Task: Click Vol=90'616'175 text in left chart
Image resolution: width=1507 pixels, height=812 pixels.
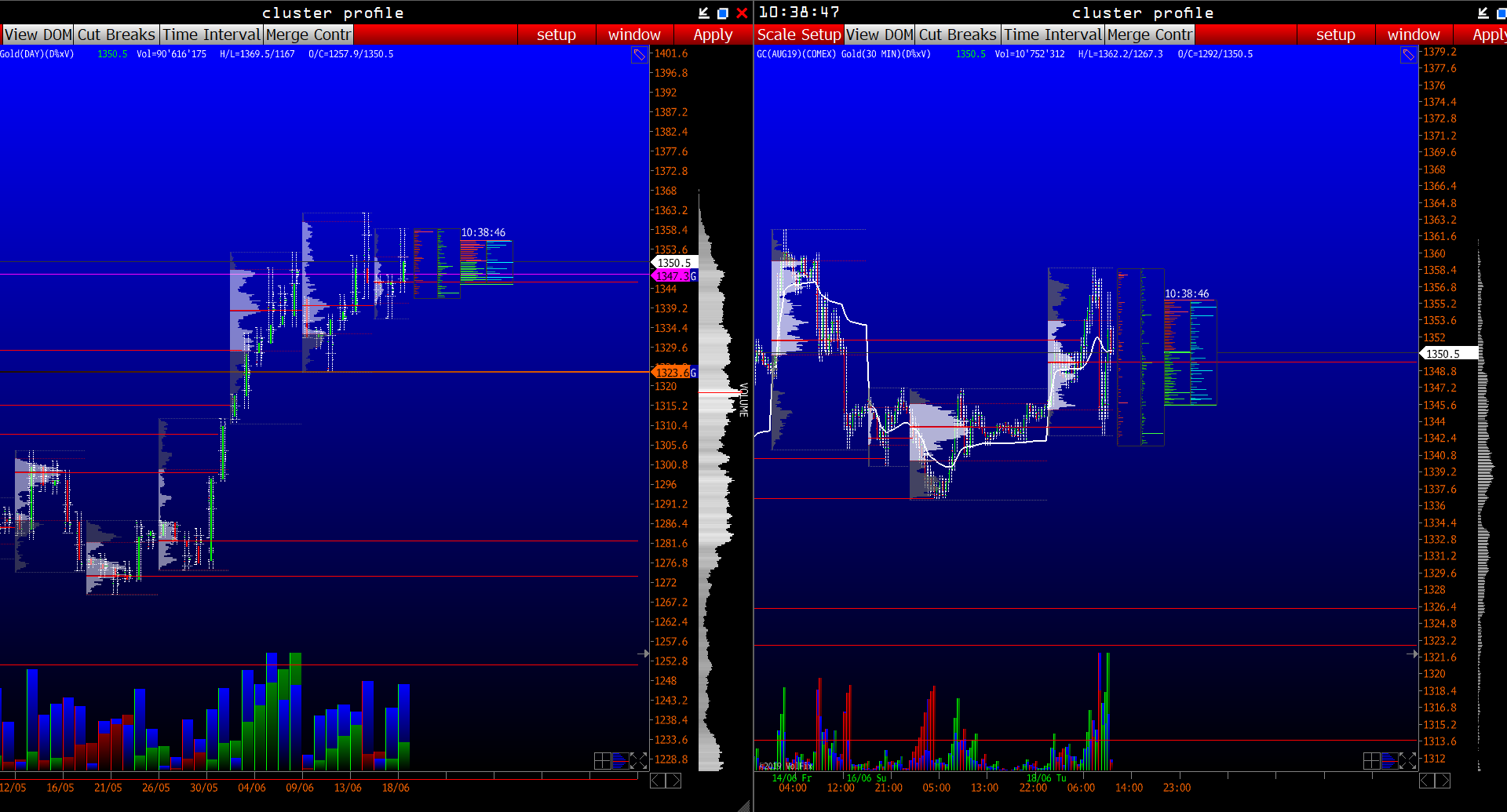Action: click(171, 54)
